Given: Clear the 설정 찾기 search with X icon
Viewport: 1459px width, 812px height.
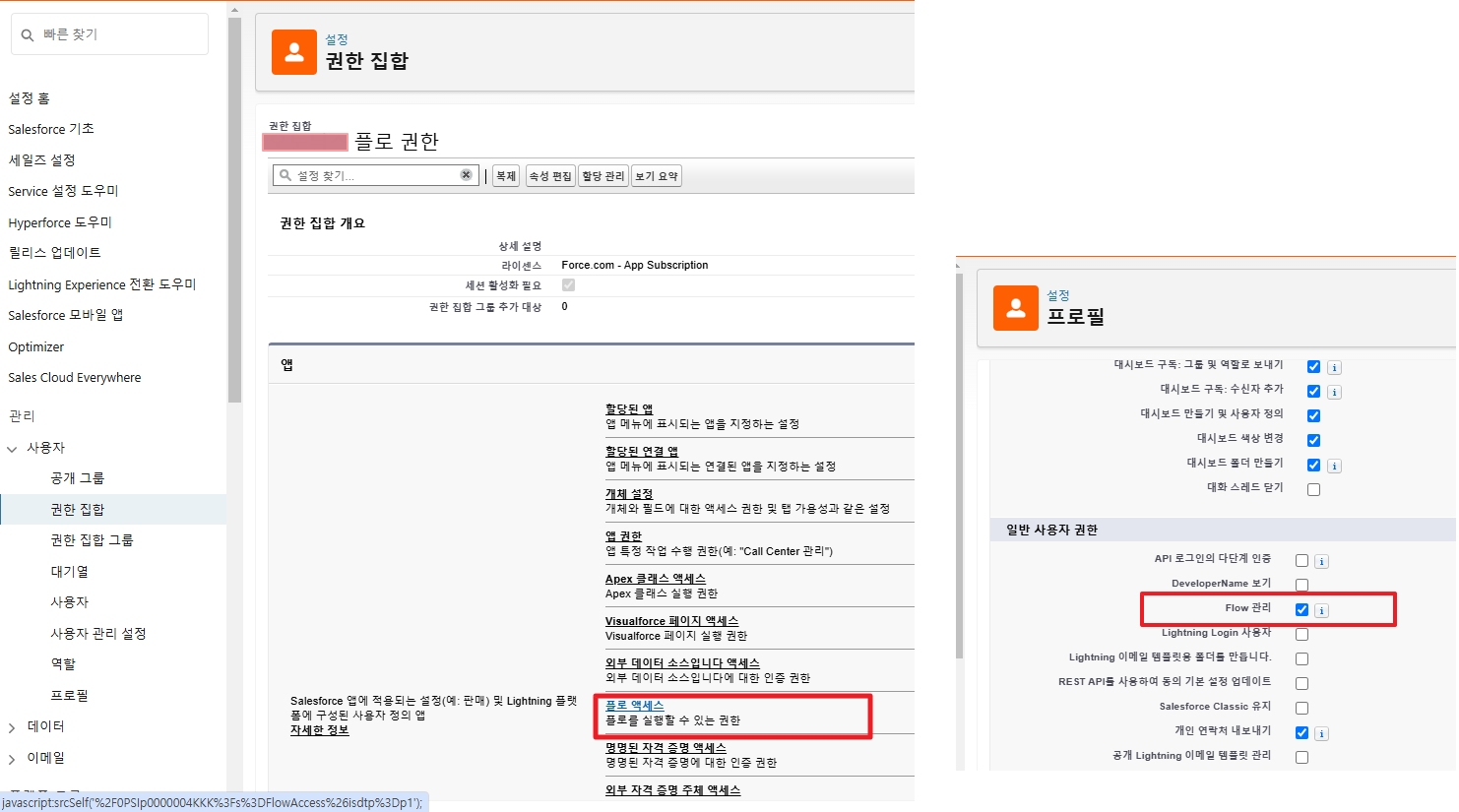Looking at the screenshot, I should (466, 175).
